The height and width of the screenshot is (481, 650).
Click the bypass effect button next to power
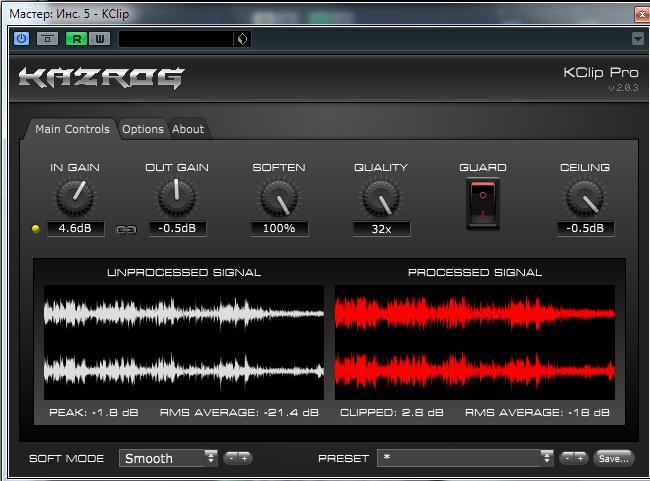click(47, 39)
